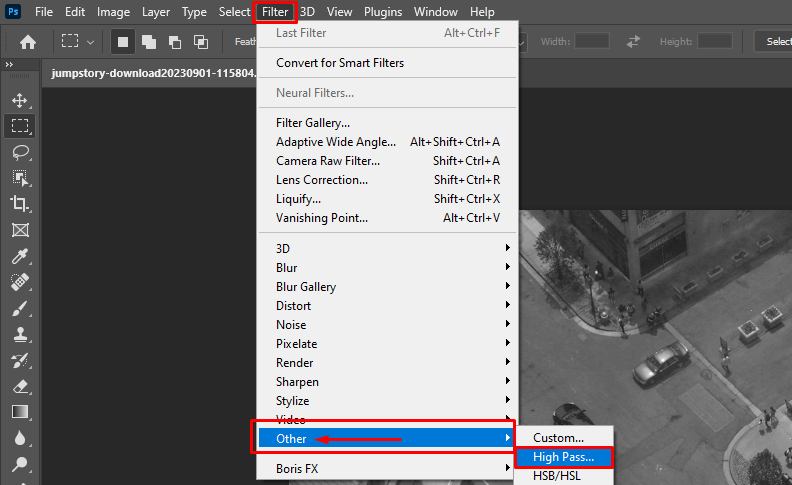Choose Intersect with selection mode
The width and height of the screenshot is (792, 485).
(201, 41)
